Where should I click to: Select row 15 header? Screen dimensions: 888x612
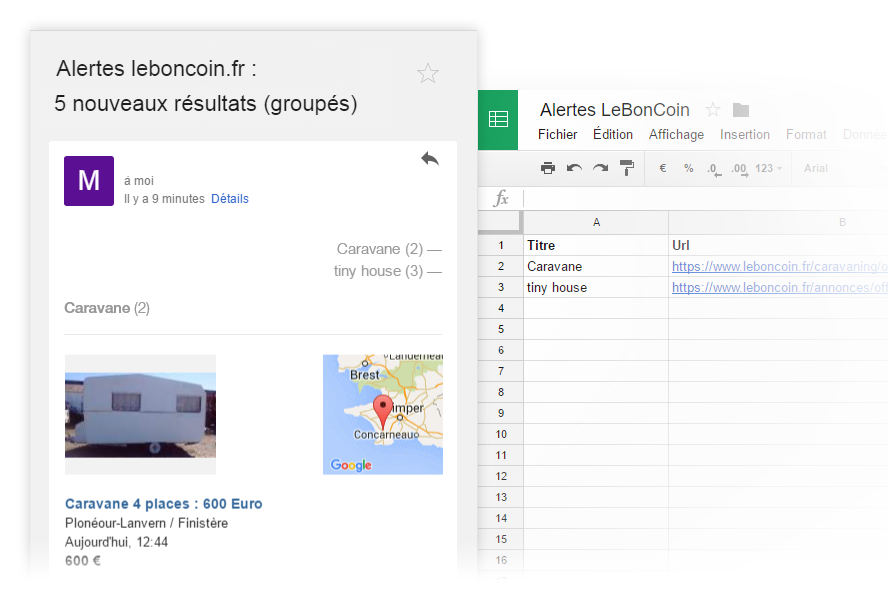click(501, 539)
